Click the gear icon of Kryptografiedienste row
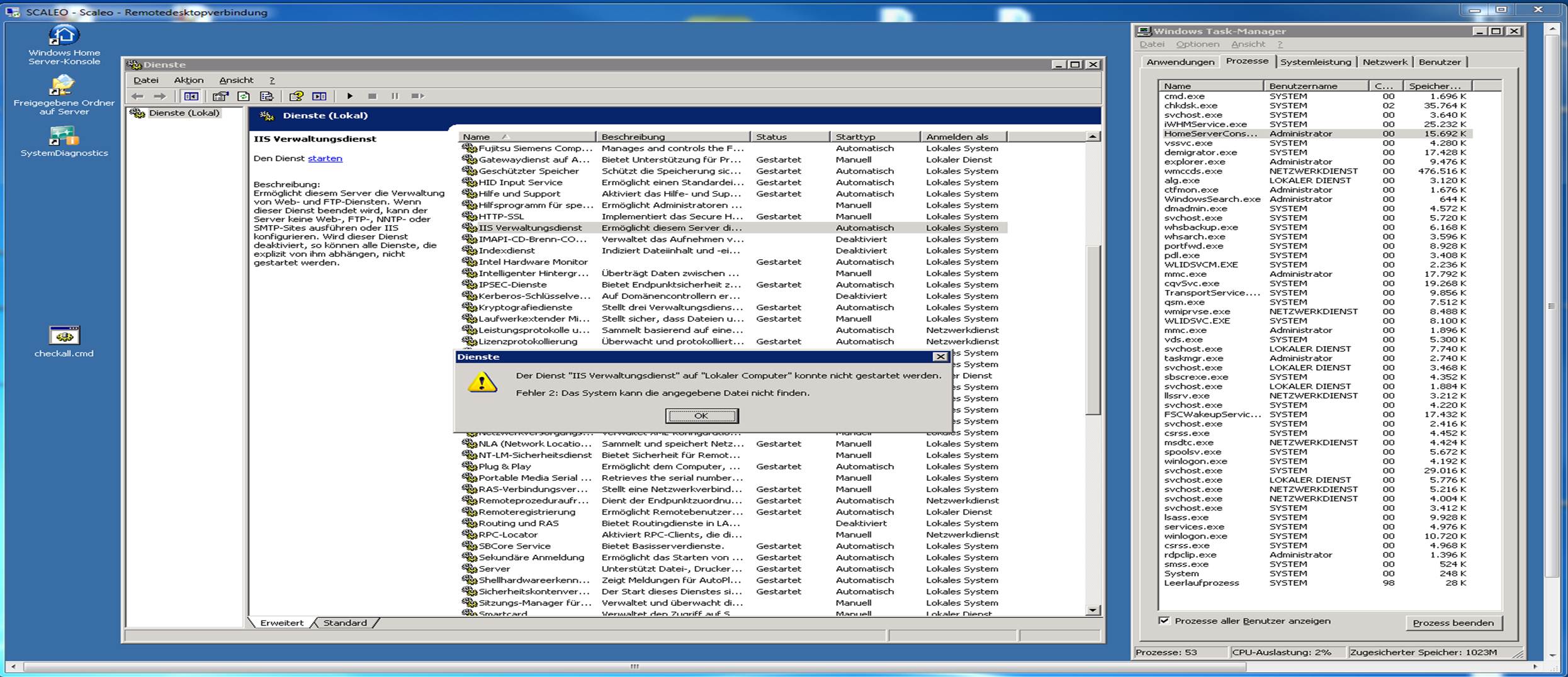The width and height of the screenshot is (1568, 677). 469,307
